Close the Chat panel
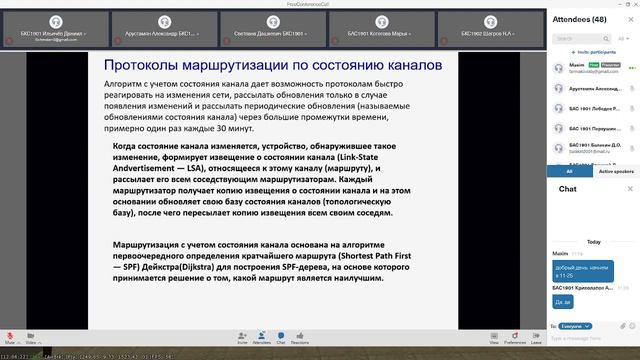 click(630, 189)
